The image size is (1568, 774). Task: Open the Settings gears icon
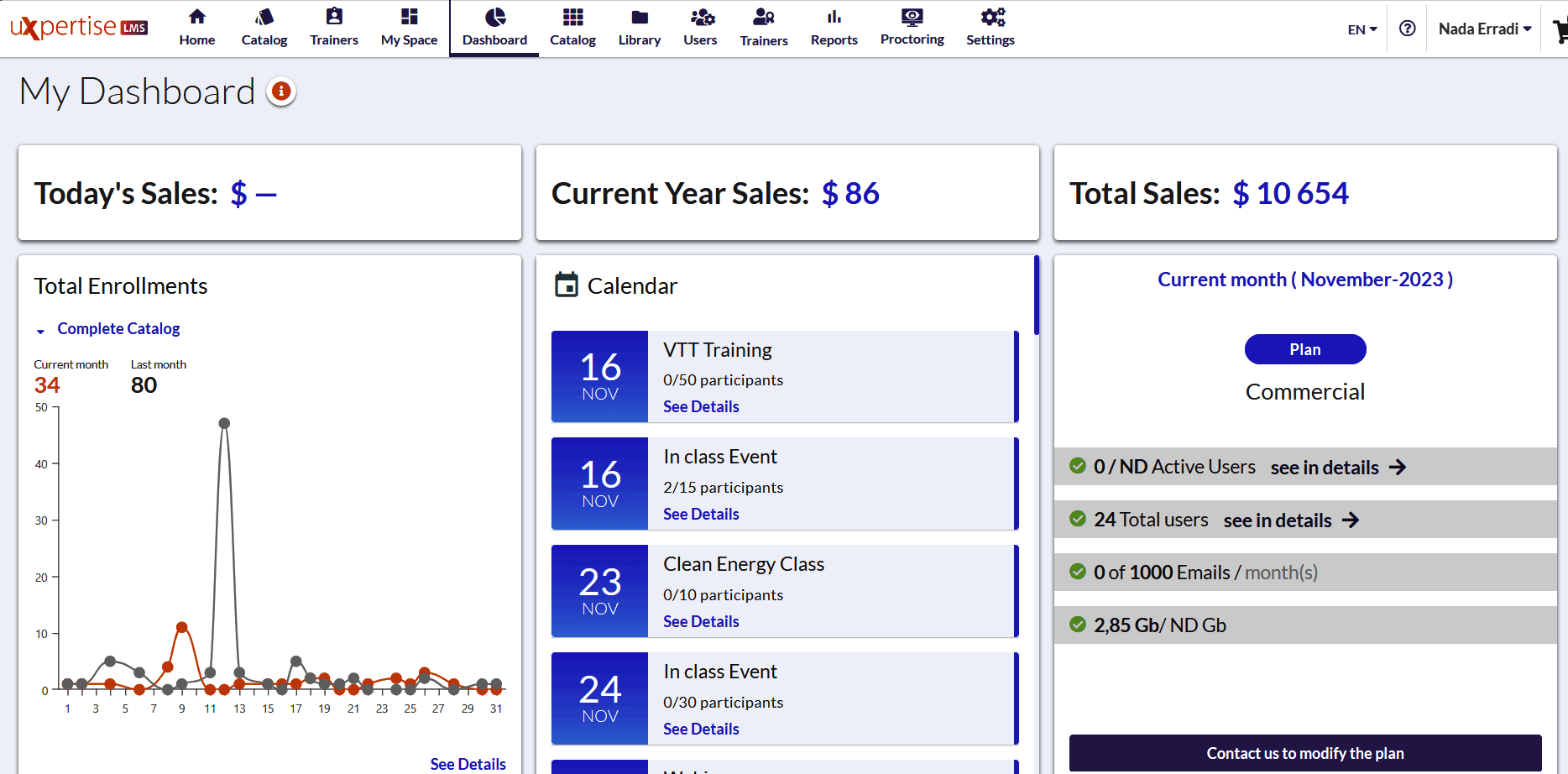tap(993, 16)
